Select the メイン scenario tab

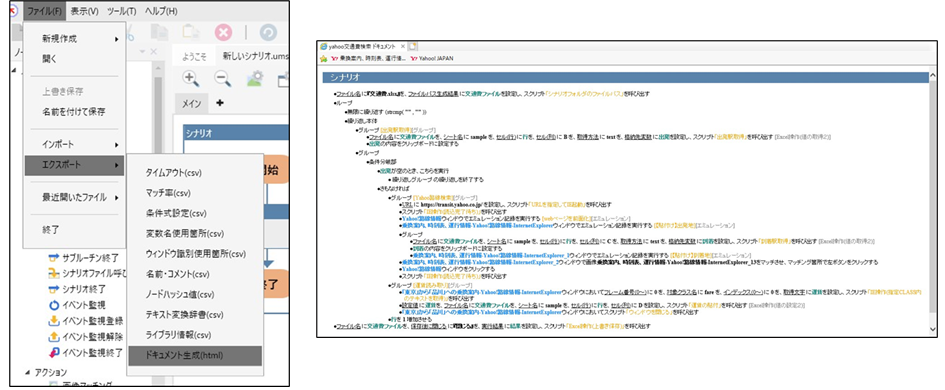click(x=192, y=104)
